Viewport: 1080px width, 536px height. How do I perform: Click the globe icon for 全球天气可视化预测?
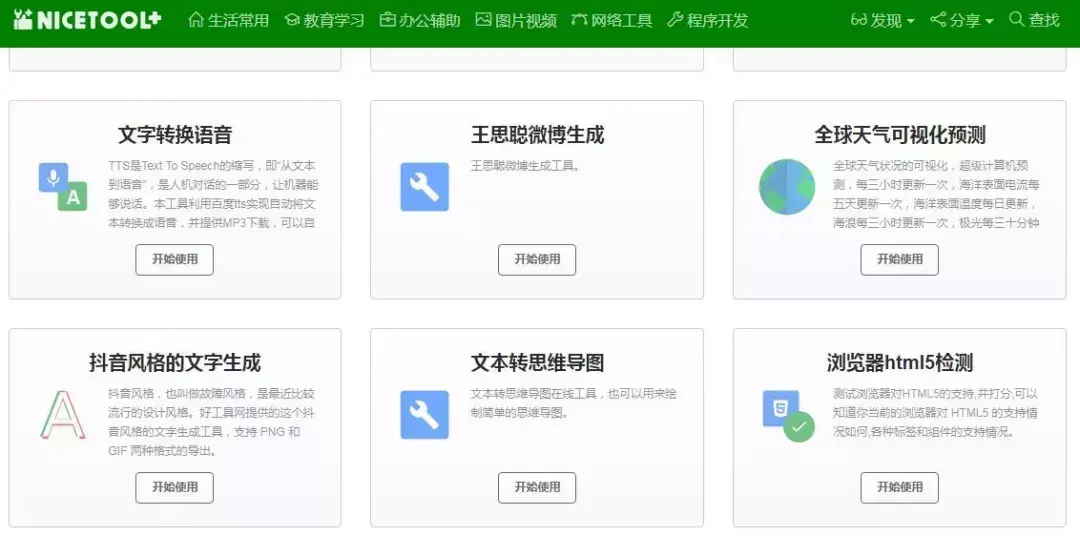point(787,187)
